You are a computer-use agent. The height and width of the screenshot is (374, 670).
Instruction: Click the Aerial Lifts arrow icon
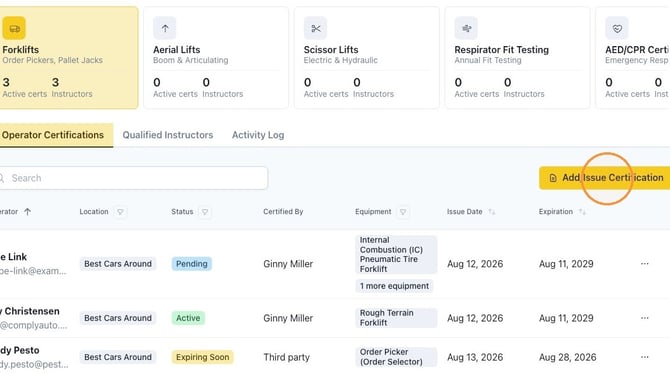pos(165,28)
